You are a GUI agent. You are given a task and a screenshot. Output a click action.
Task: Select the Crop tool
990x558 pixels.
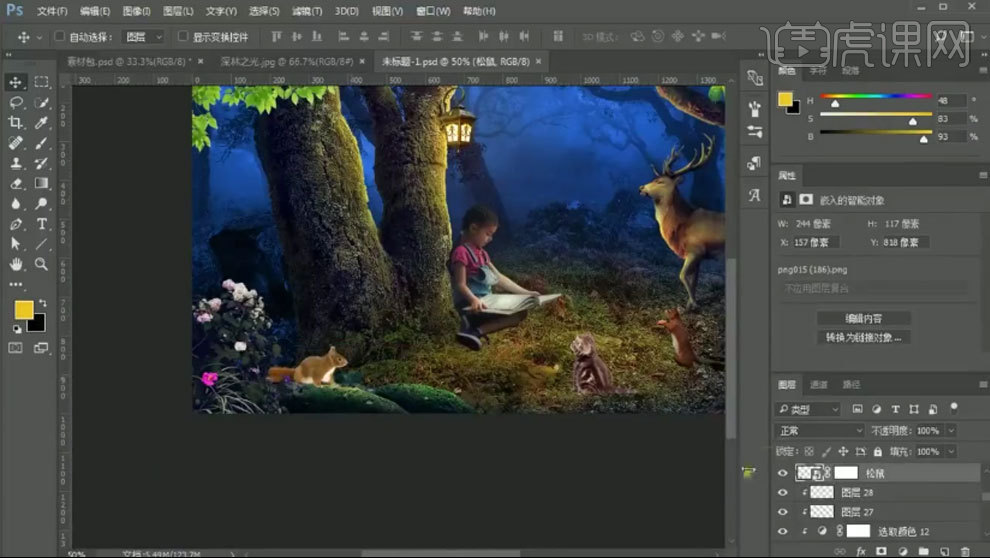coord(15,122)
